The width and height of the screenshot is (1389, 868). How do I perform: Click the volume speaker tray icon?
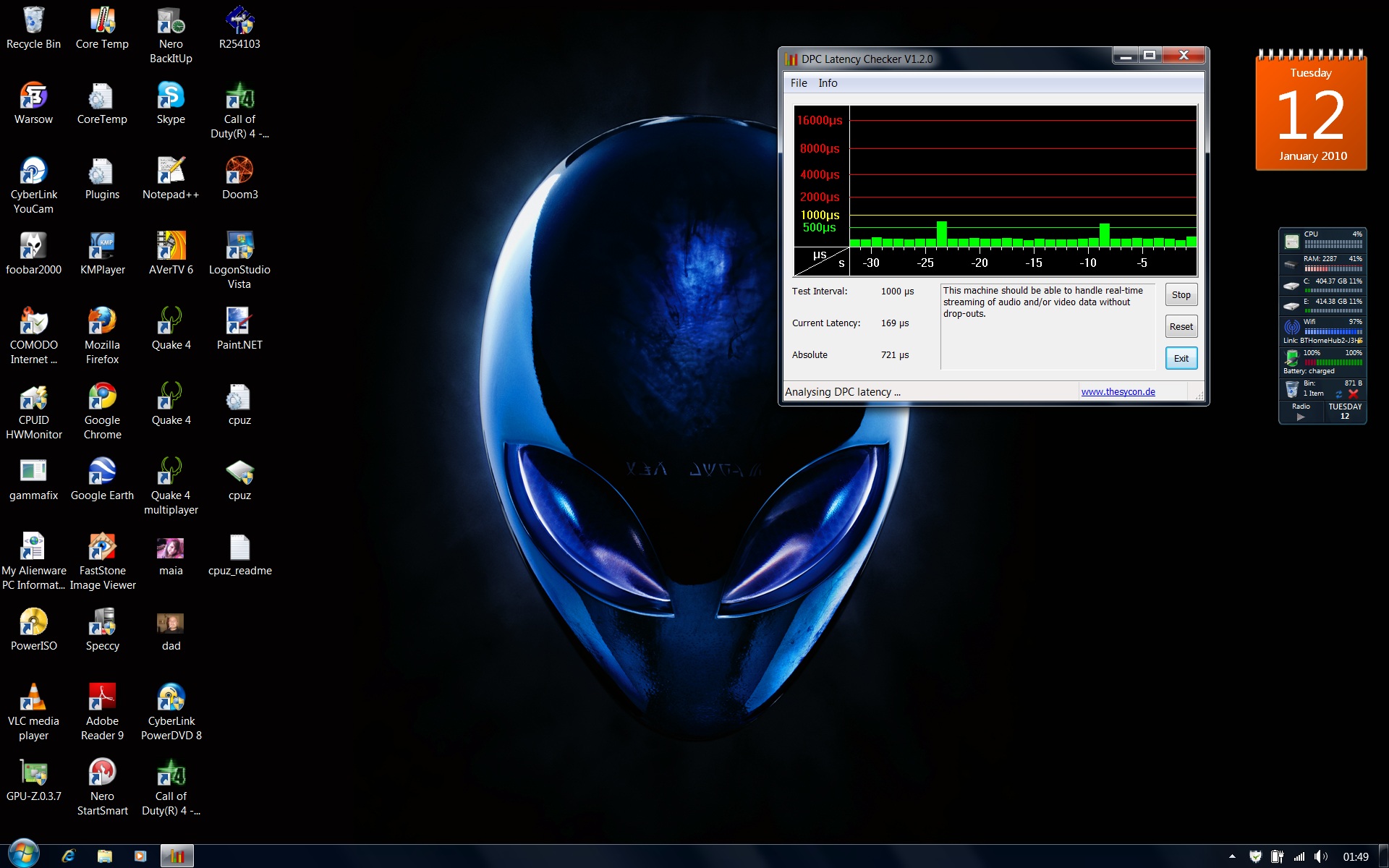pos(1321,856)
